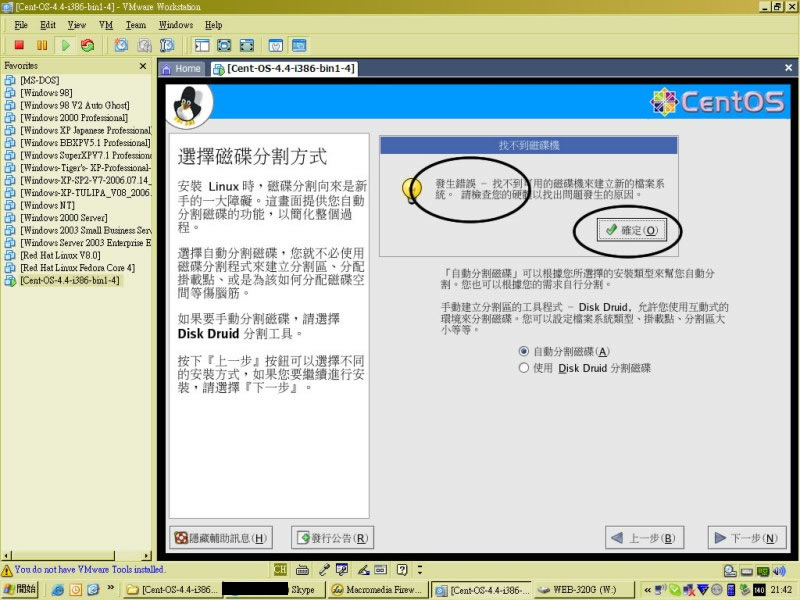
Task: Click the VMware network adapter status icon
Action: [763, 571]
